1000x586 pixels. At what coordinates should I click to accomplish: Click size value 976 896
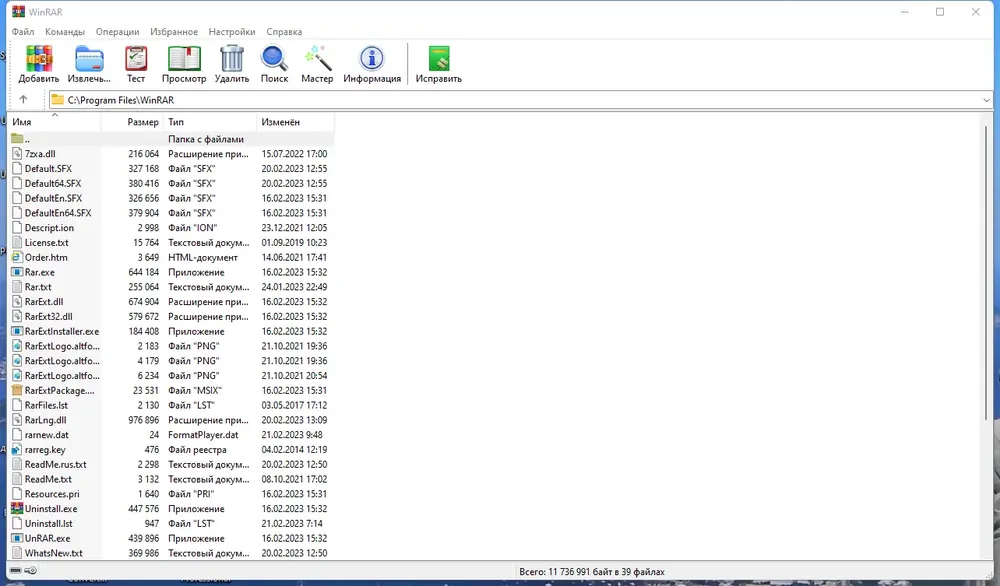click(x=143, y=420)
